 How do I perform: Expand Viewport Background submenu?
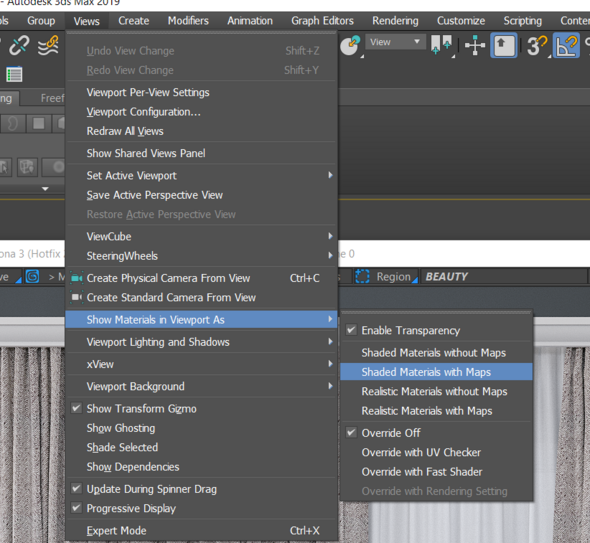[201, 386]
